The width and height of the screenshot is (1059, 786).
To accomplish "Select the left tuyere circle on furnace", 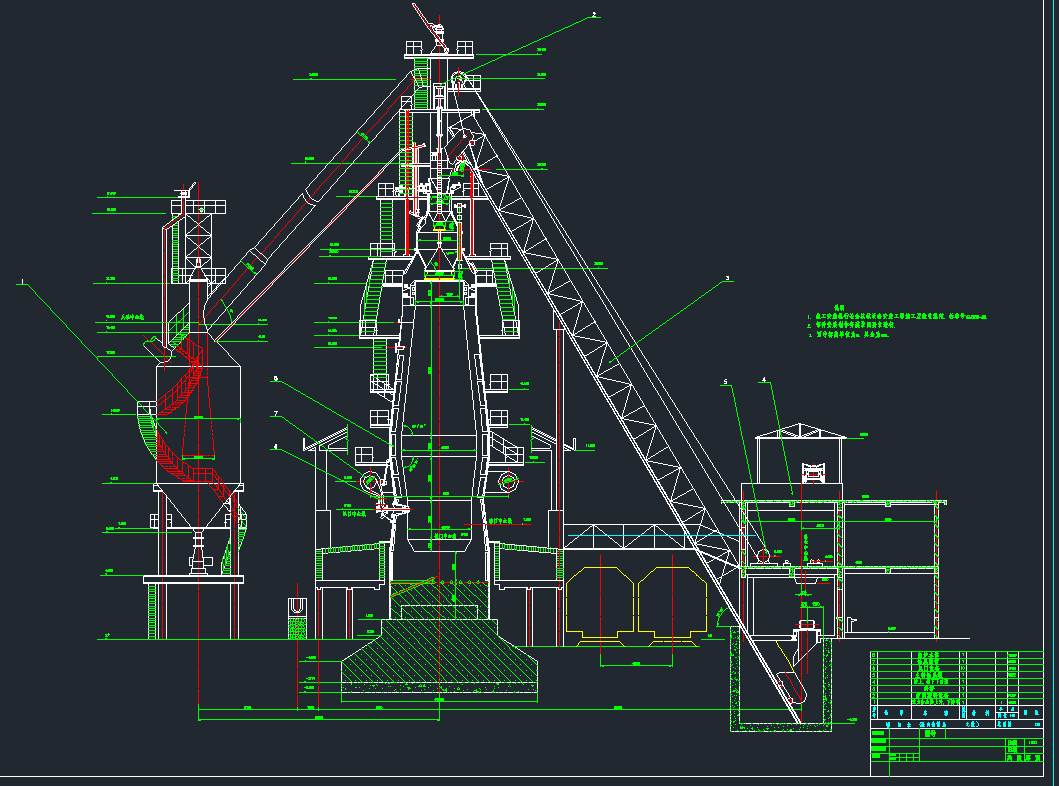I will 370,482.
